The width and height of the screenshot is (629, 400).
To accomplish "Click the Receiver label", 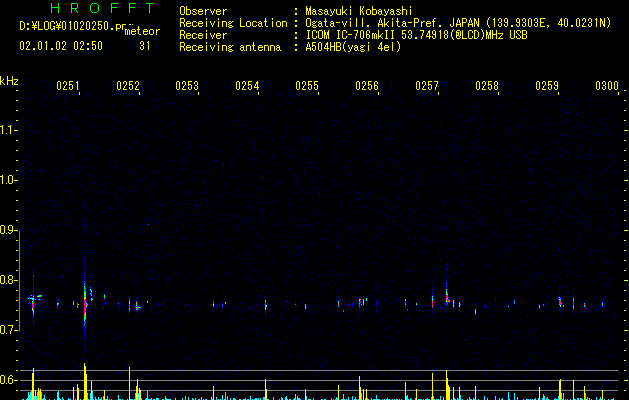I will [x=203, y=35].
